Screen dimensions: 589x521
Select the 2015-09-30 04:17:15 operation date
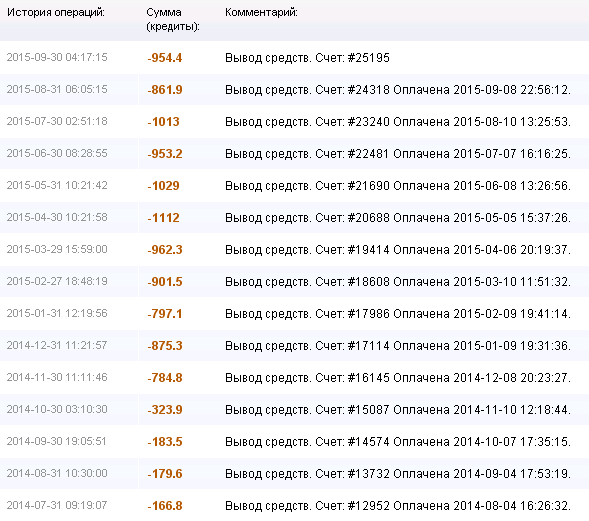click(x=57, y=57)
